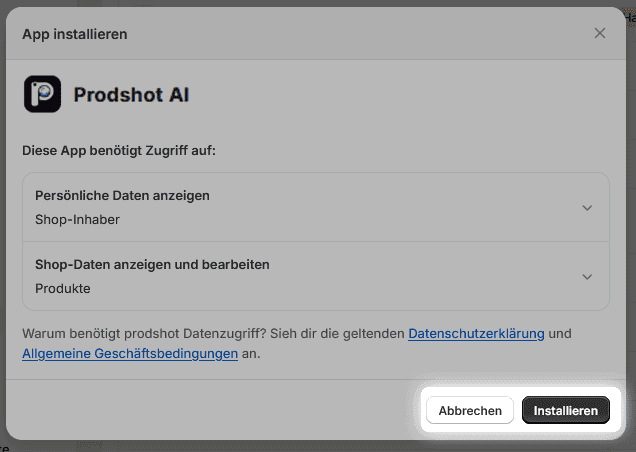The width and height of the screenshot is (636, 452).
Task: Click the App installieren dialog title
Action: [x=74, y=34]
